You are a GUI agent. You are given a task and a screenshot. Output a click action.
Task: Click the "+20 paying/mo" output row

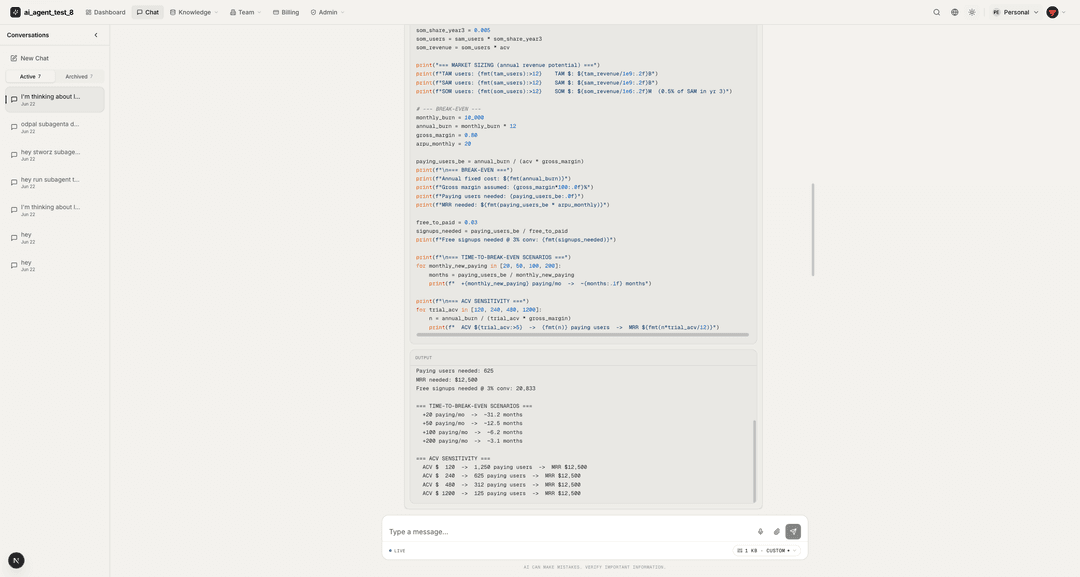472,415
